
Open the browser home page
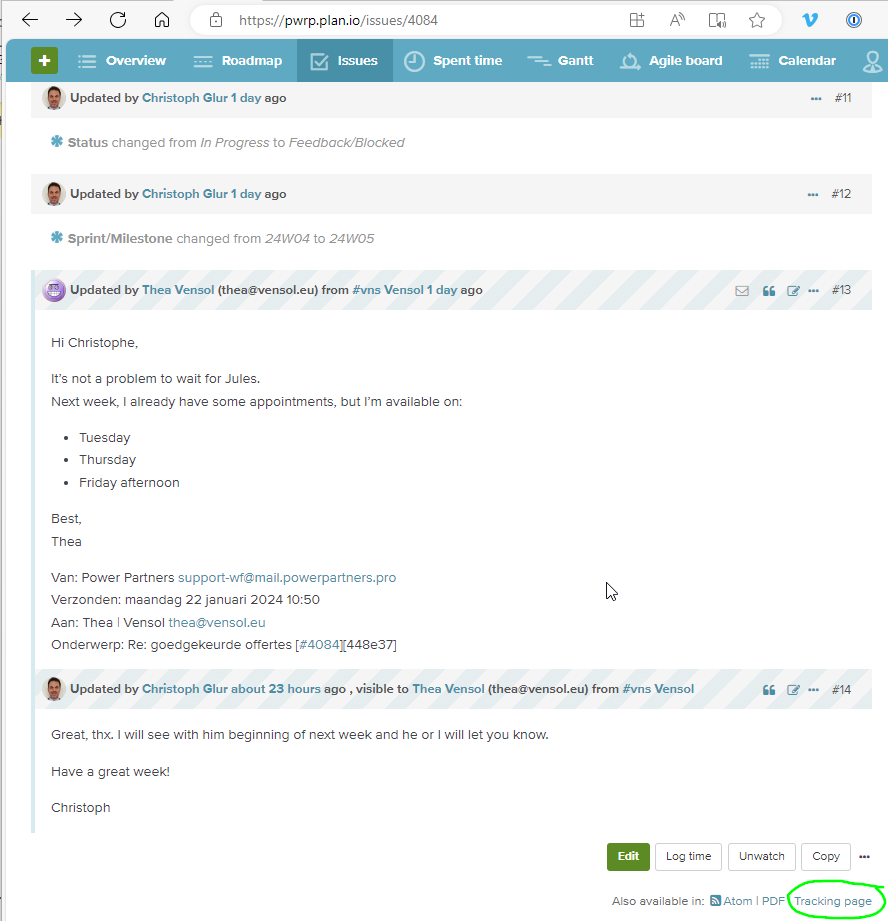click(162, 20)
